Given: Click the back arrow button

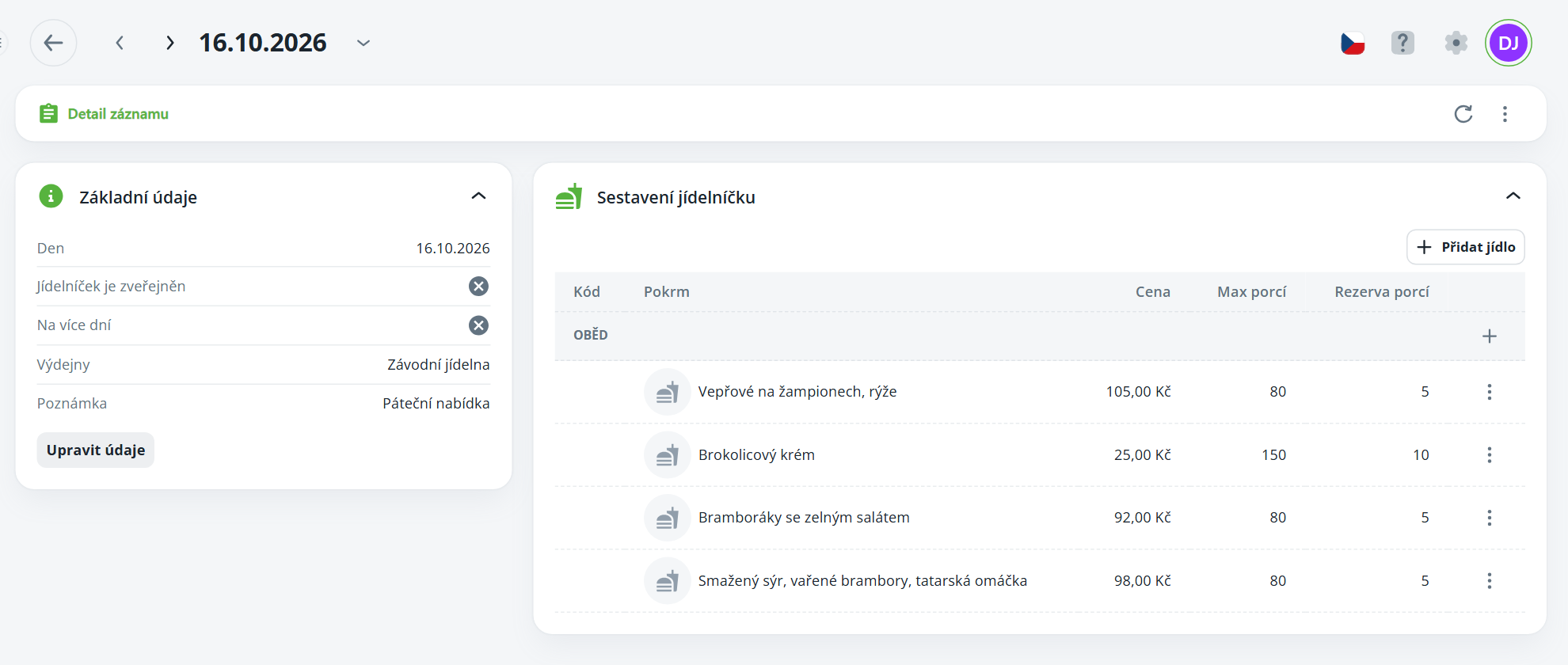Looking at the screenshot, I should tap(53, 43).
